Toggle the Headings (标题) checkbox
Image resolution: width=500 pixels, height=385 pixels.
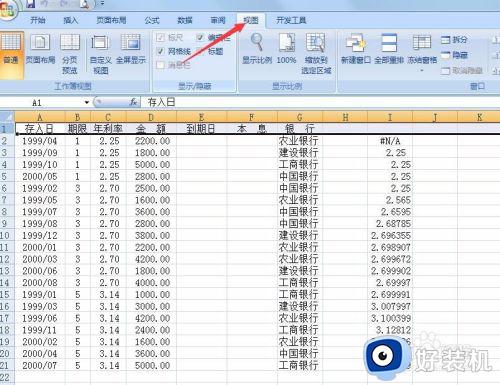point(200,51)
